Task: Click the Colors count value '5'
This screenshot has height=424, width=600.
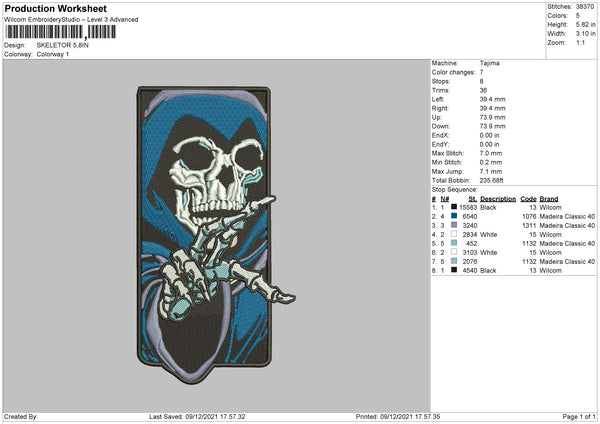Action: pos(578,16)
